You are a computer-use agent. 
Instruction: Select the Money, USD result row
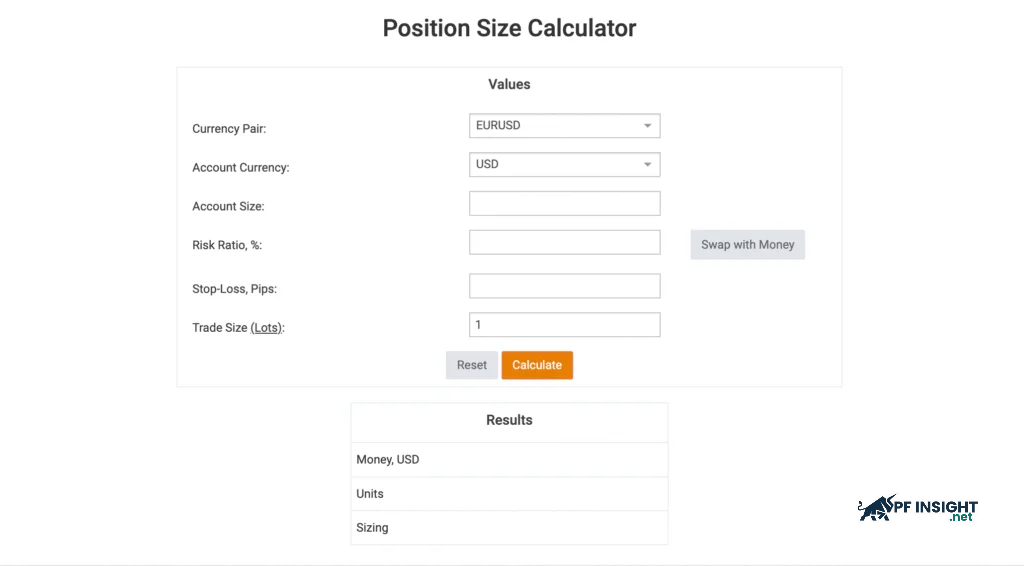coord(509,460)
